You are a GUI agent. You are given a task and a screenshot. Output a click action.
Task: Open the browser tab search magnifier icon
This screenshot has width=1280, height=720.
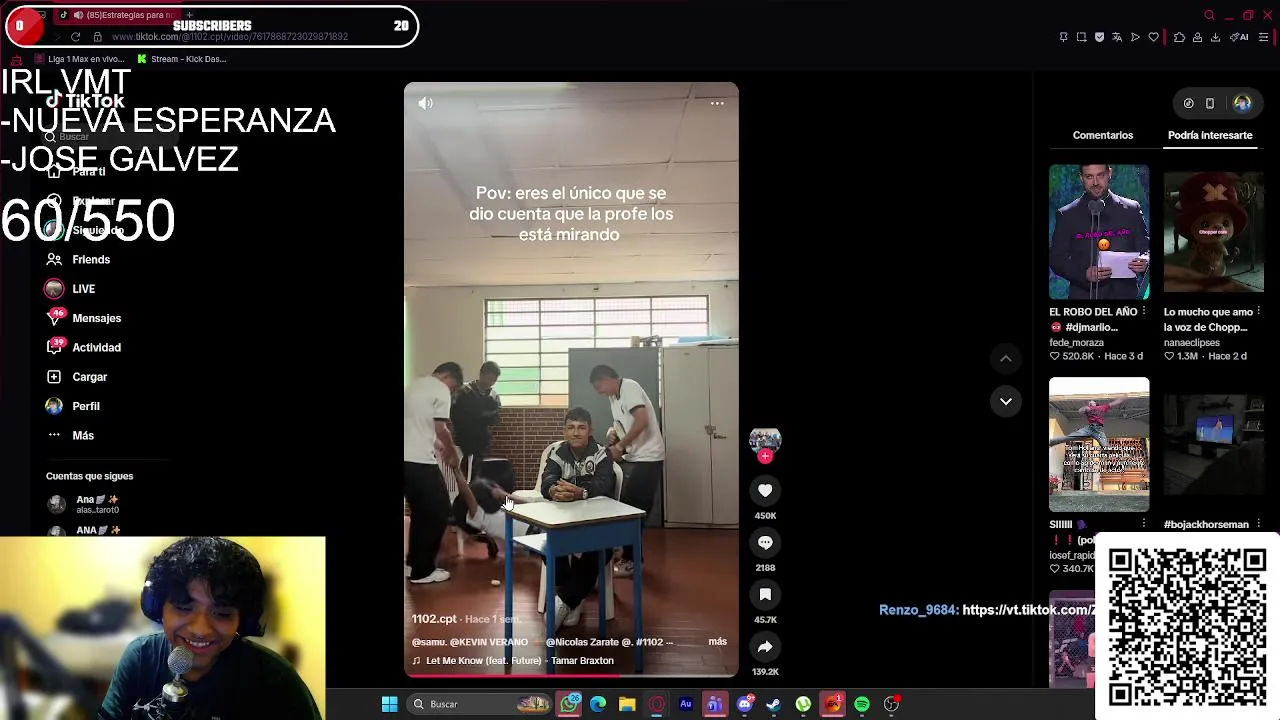pos(1209,15)
